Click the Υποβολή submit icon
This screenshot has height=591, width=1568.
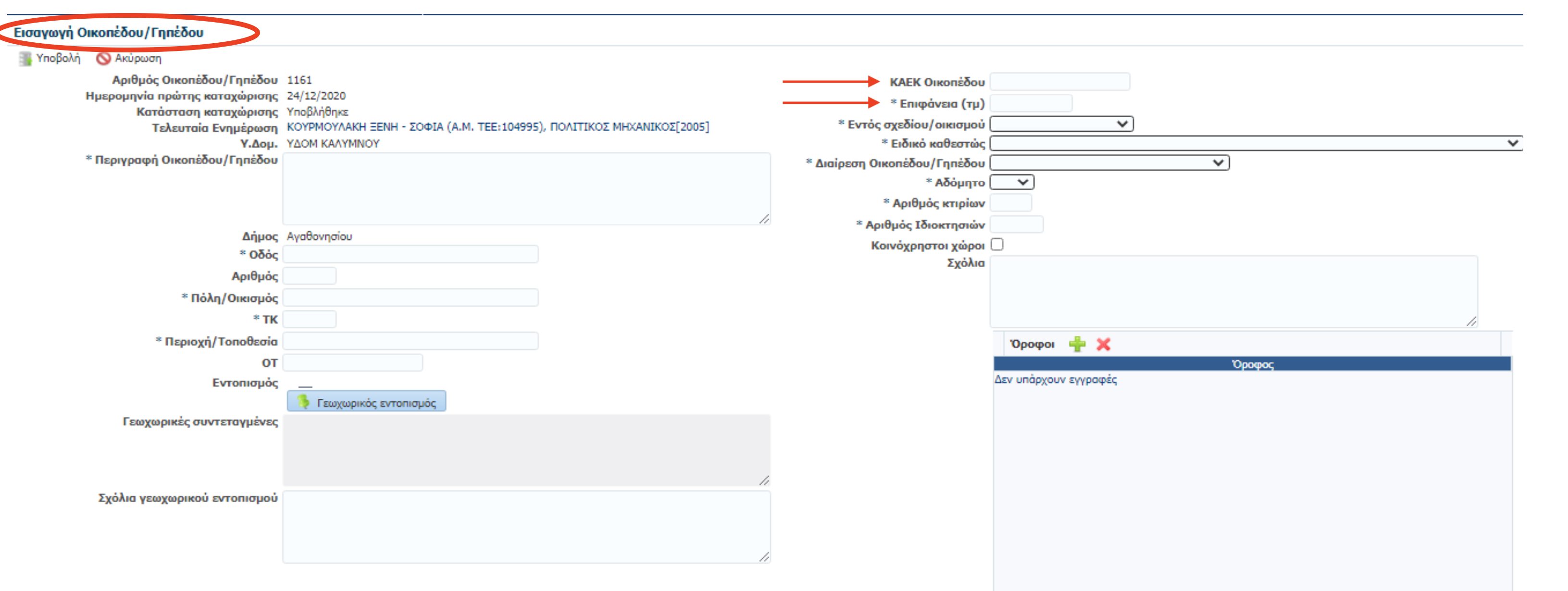pyautogui.click(x=25, y=59)
